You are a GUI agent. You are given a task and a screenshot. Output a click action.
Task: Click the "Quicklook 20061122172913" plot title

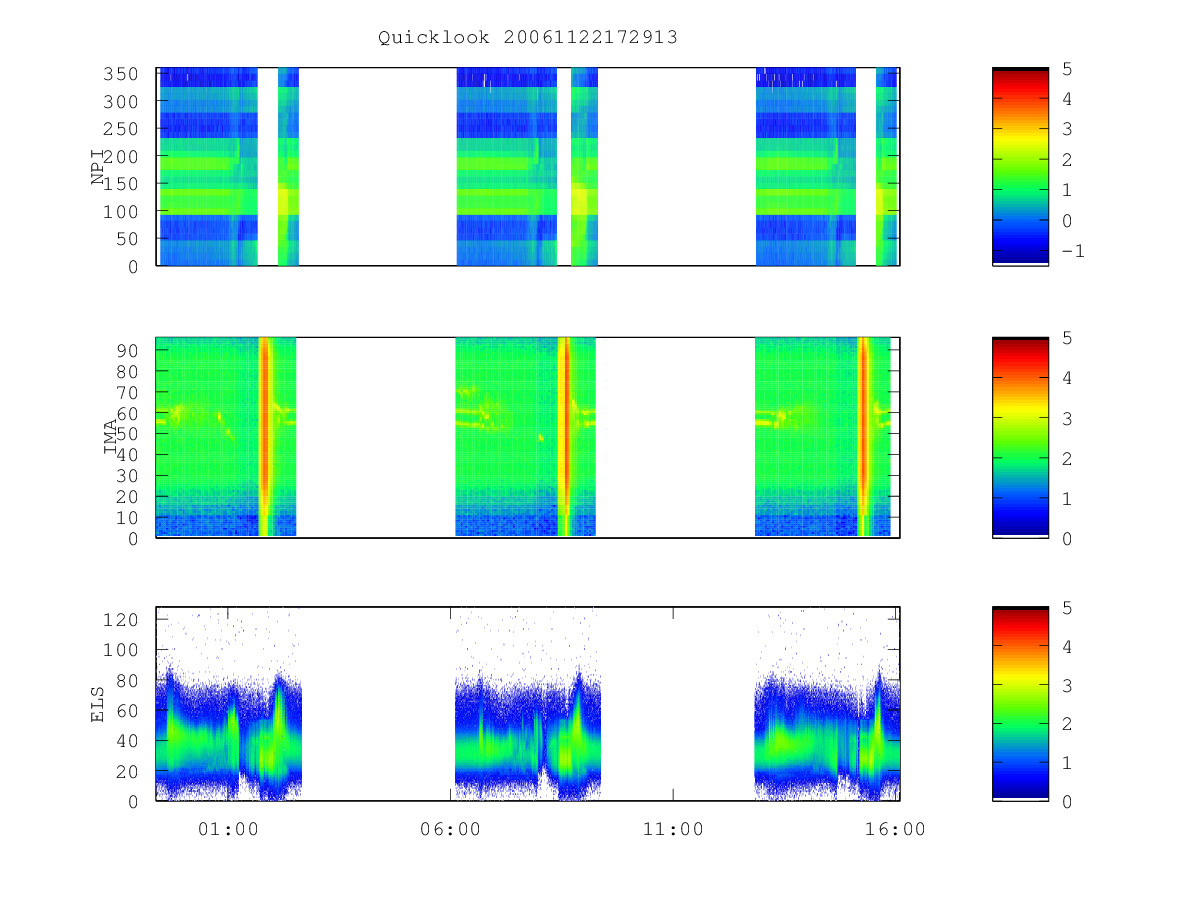(528, 38)
